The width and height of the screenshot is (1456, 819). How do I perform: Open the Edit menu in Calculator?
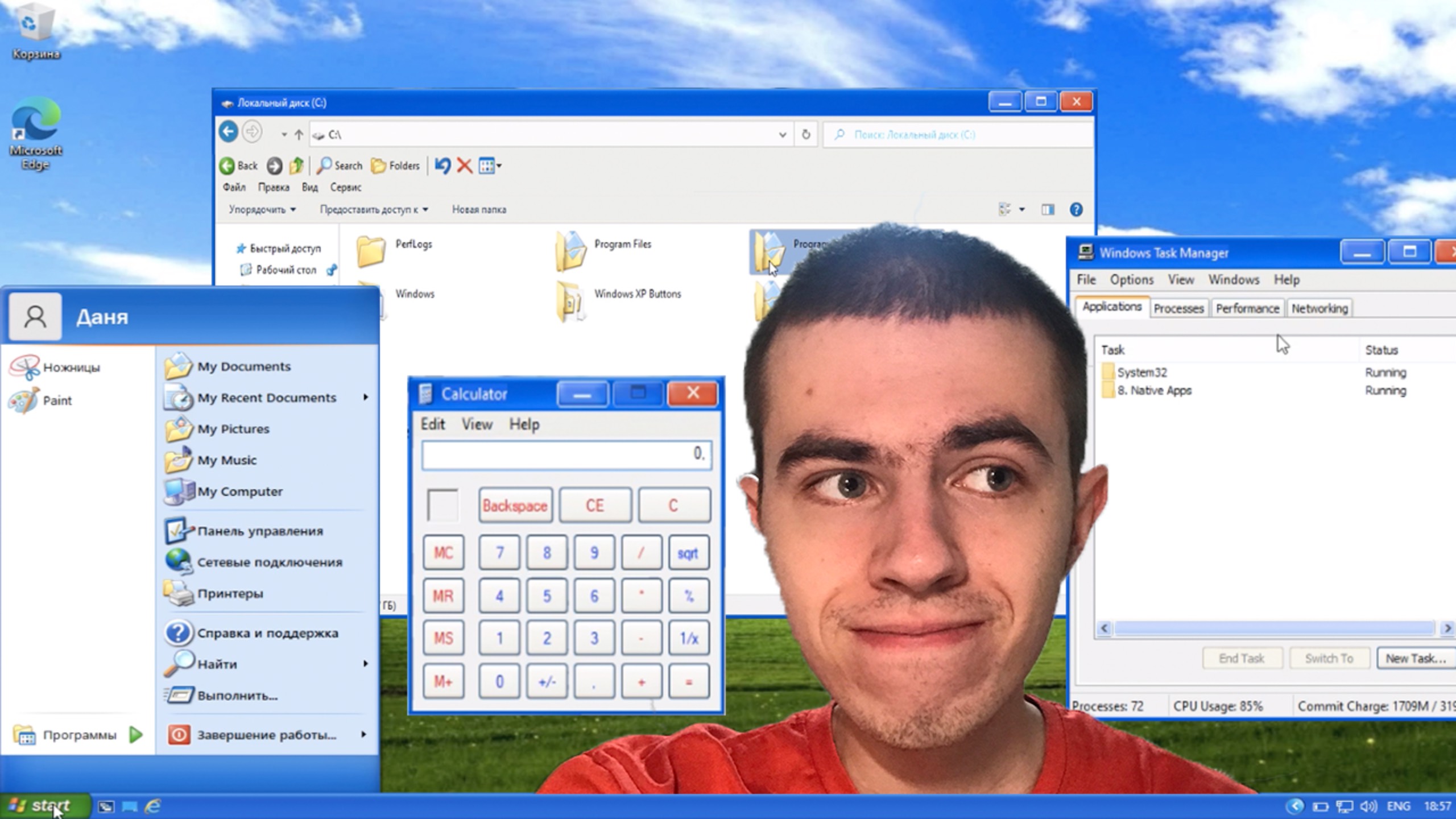[x=432, y=424]
